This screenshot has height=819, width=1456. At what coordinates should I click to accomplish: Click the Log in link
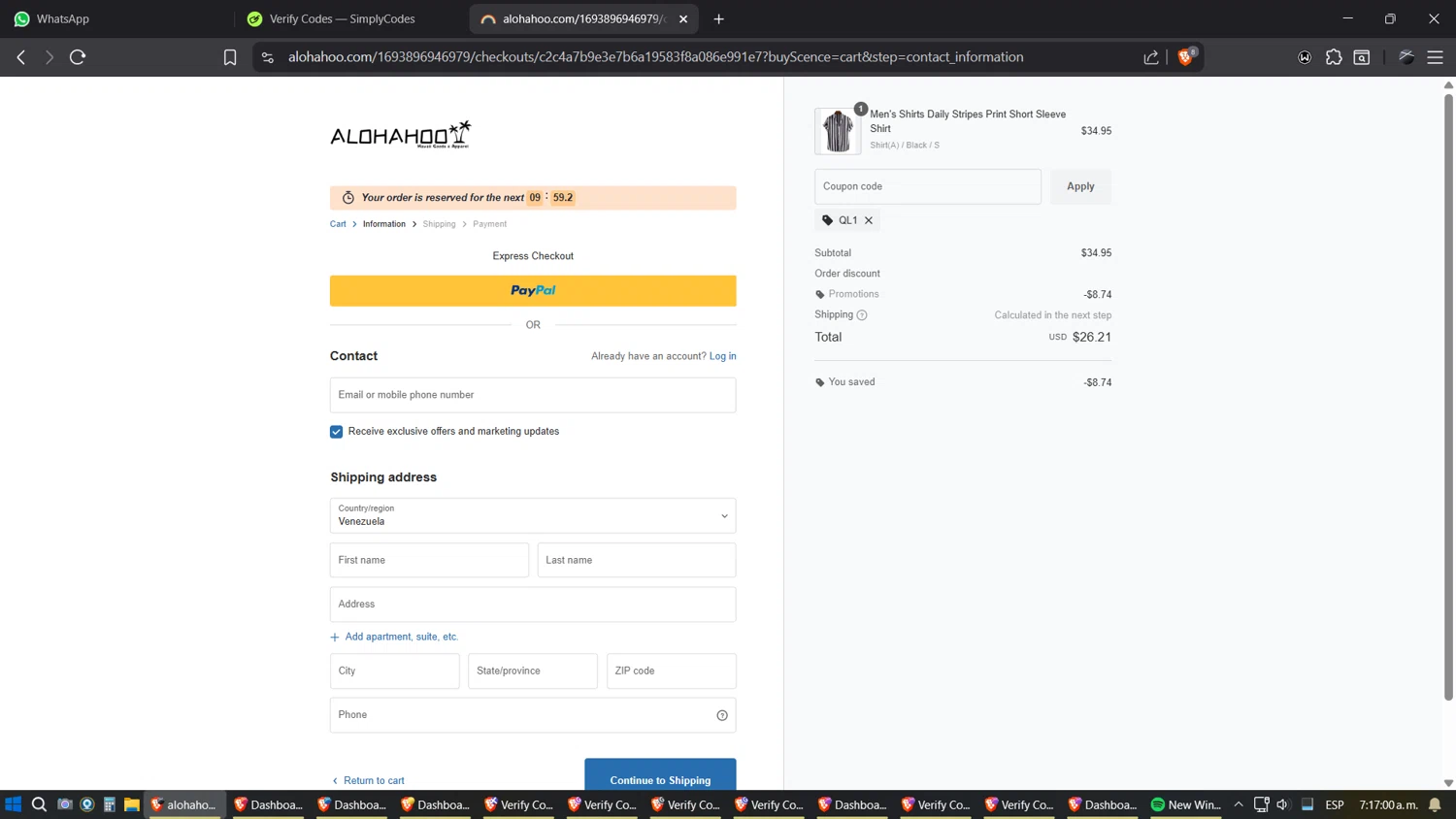(722, 356)
